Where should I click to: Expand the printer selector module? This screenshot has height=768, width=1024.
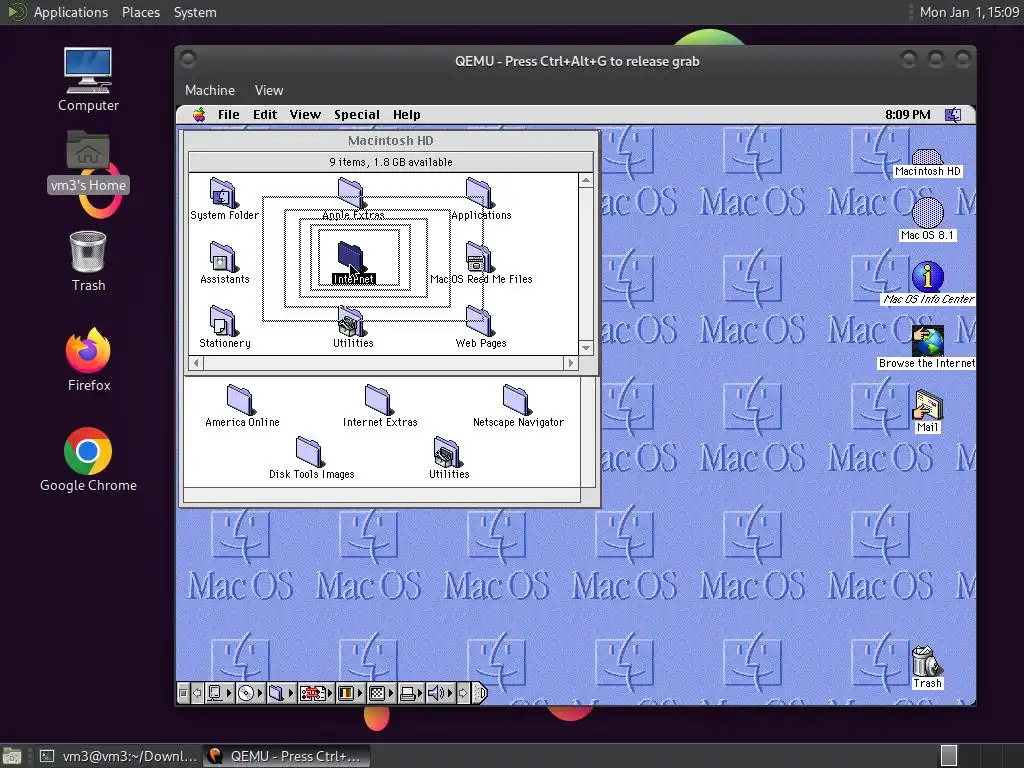click(x=411, y=693)
